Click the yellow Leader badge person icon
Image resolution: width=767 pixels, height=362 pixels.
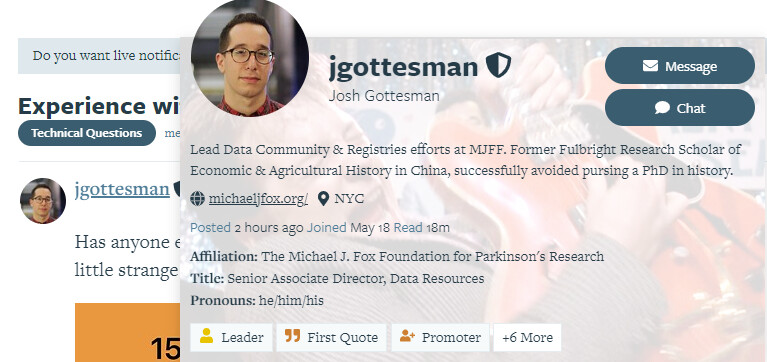[206, 336]
